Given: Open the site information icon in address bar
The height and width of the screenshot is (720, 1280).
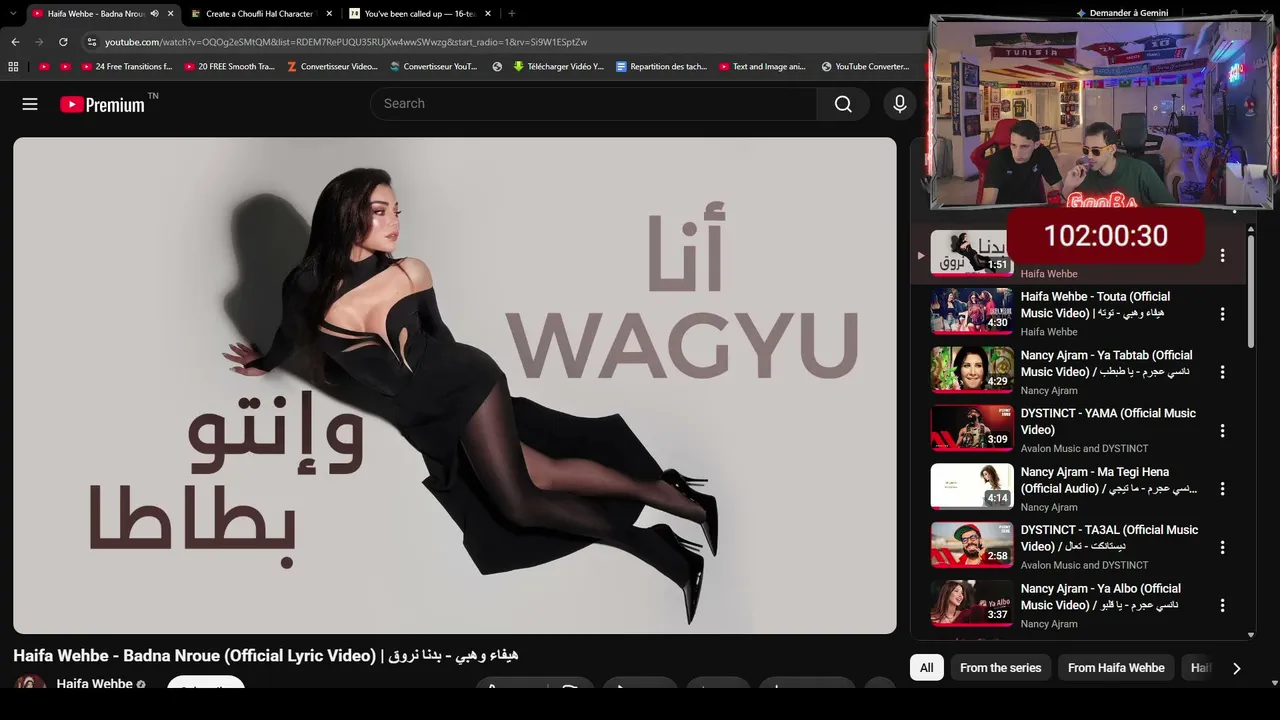Looking at the screenshot, I should click(91, 42).
